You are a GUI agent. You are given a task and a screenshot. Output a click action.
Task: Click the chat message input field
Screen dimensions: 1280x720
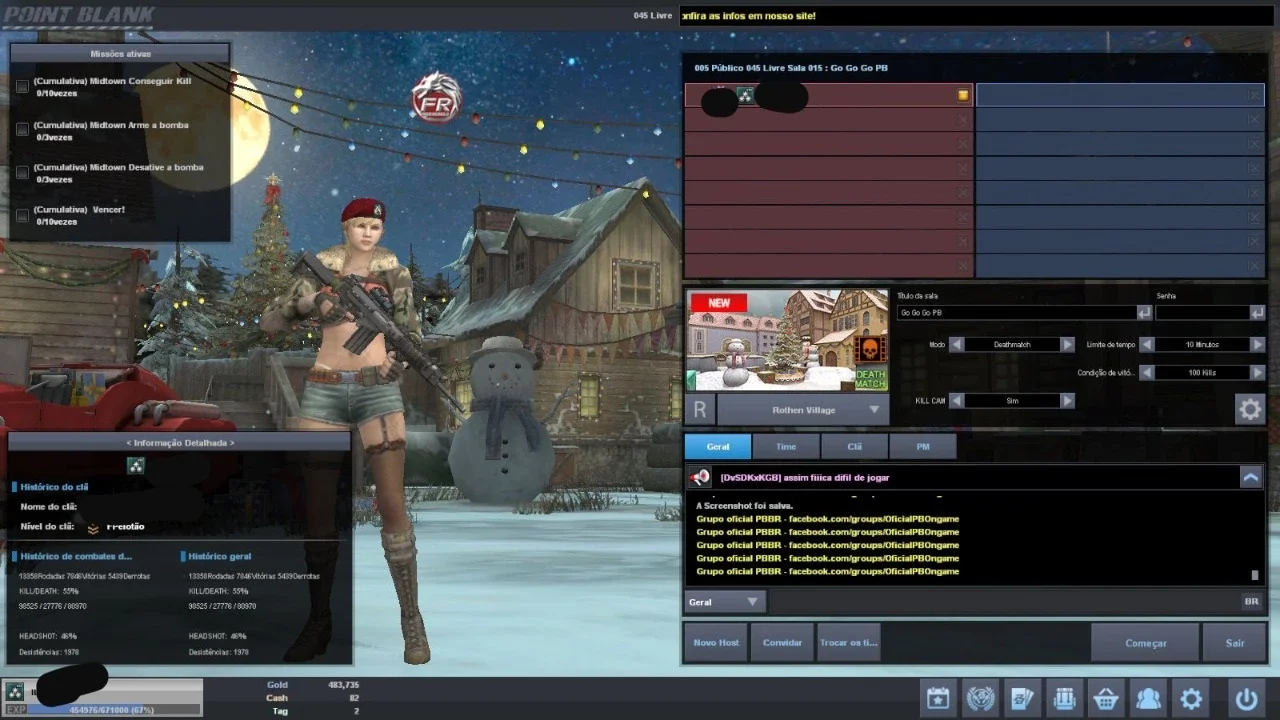(x=1004, y=601)
